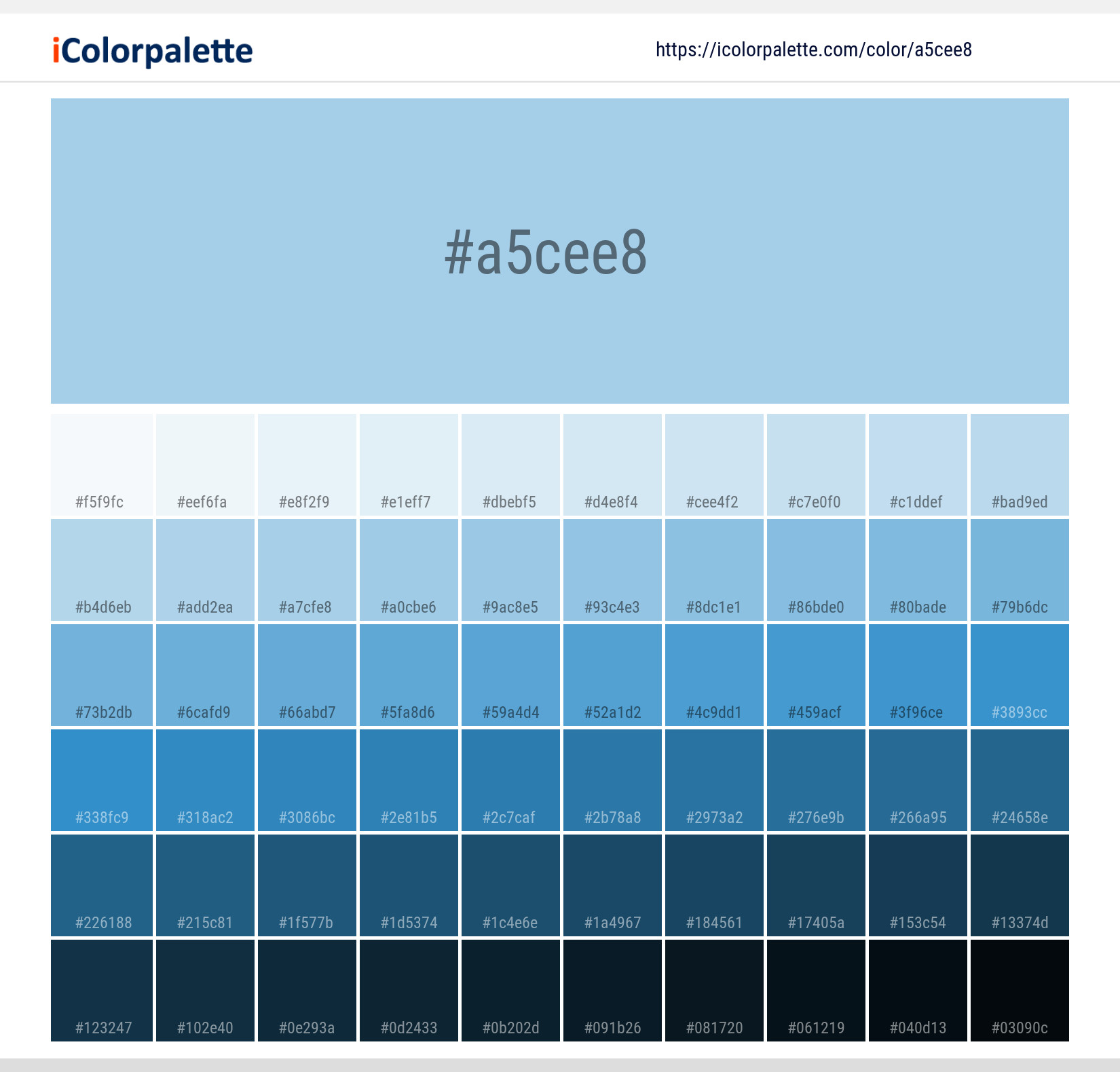
Task: Select the #b4d6eb swatch
Action: click(x=100, y=570)
